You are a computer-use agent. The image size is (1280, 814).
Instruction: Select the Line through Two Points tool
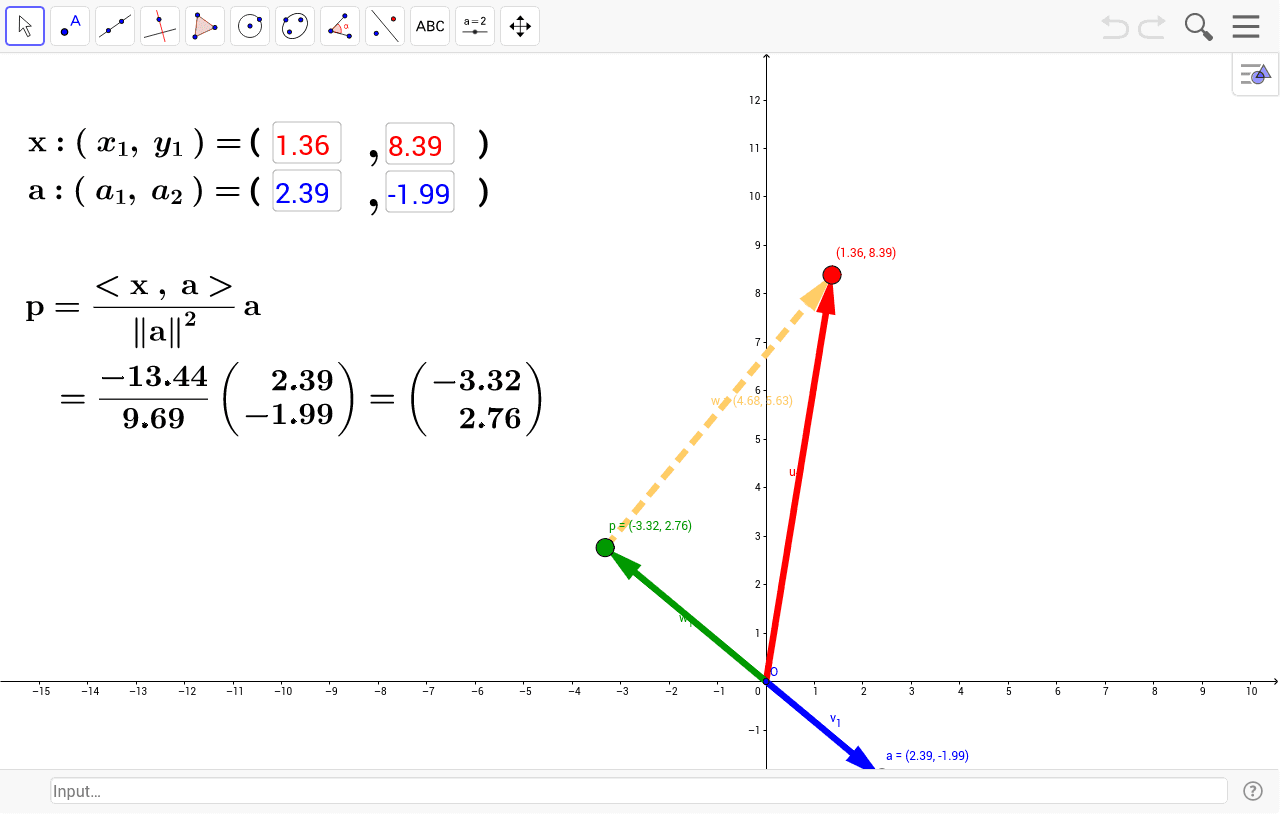(x=115, y=26)
